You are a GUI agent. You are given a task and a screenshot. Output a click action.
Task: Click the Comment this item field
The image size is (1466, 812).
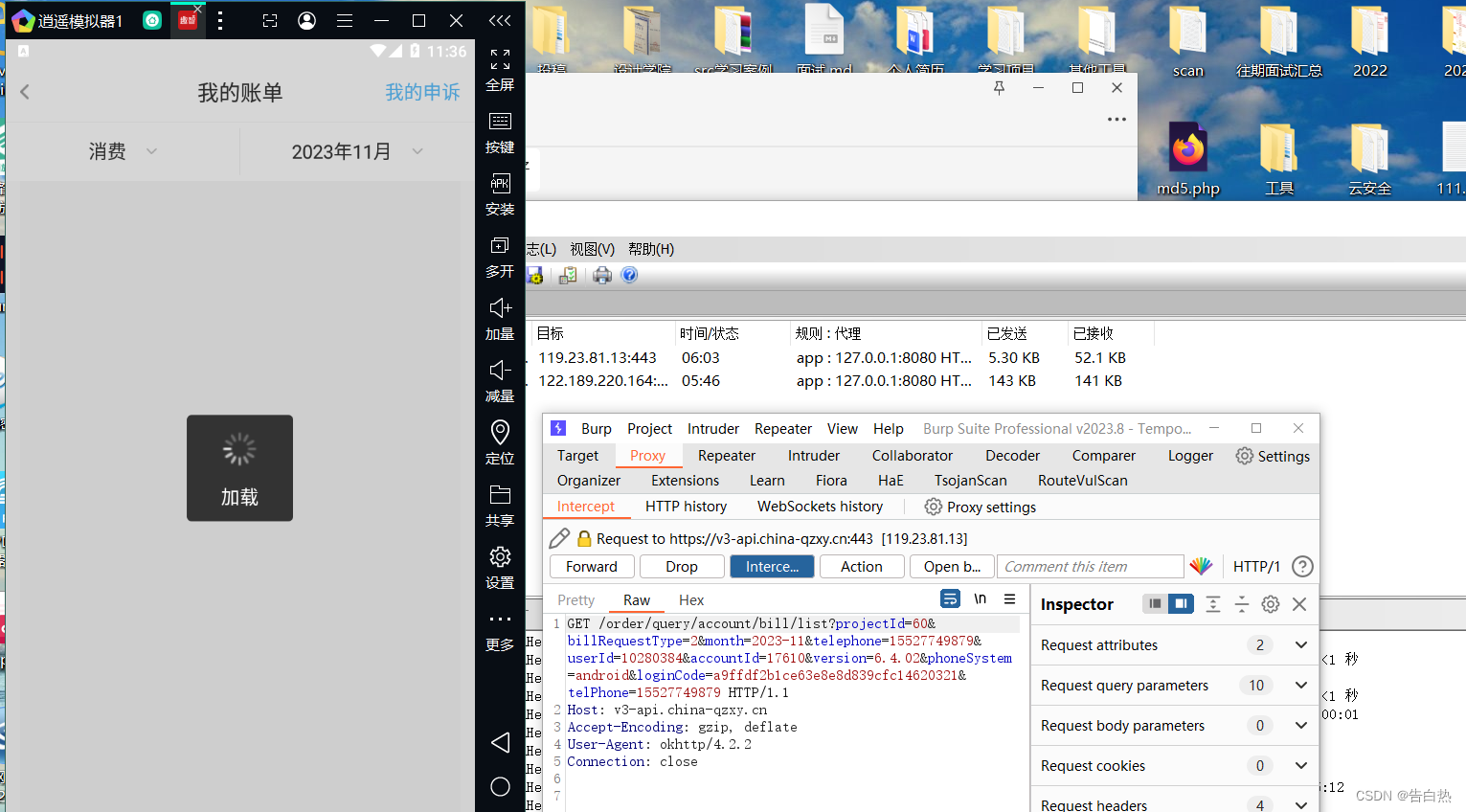(x=1091, y=567)
